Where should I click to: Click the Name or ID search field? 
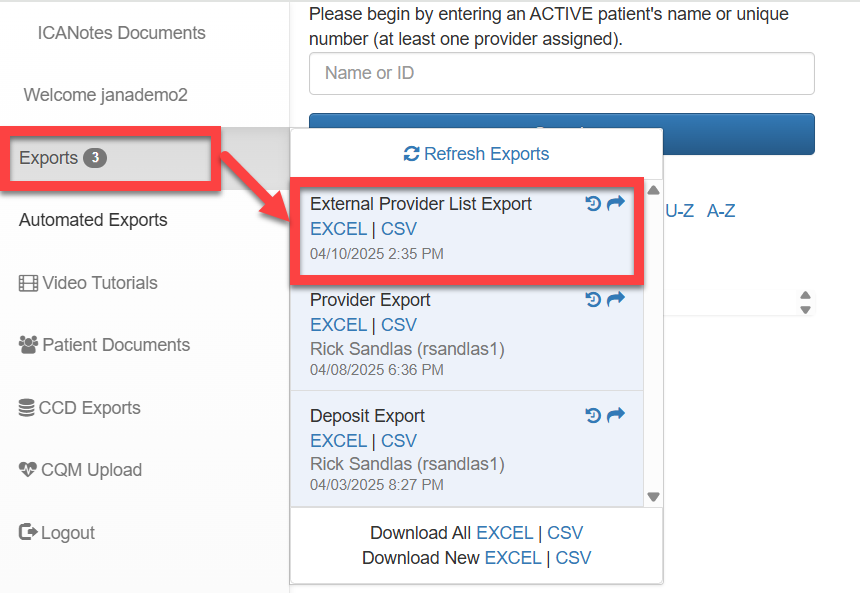[562, 73]
